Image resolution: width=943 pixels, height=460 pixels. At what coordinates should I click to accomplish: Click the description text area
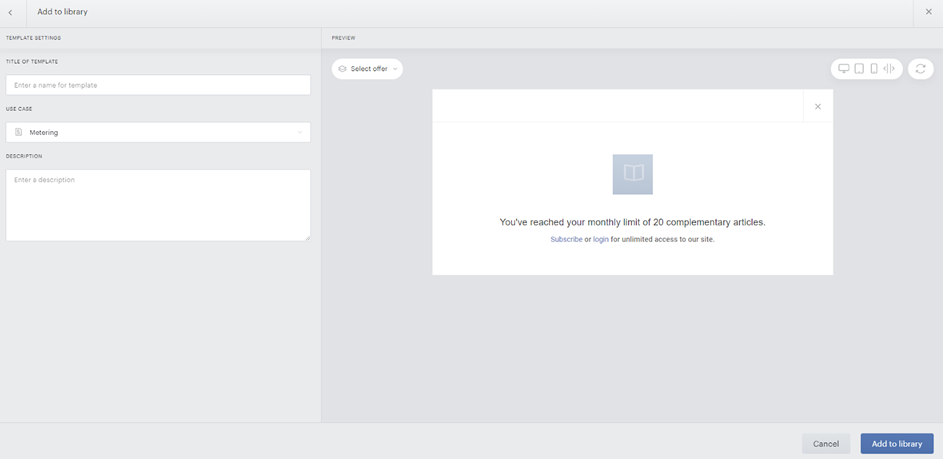[158, 206]
